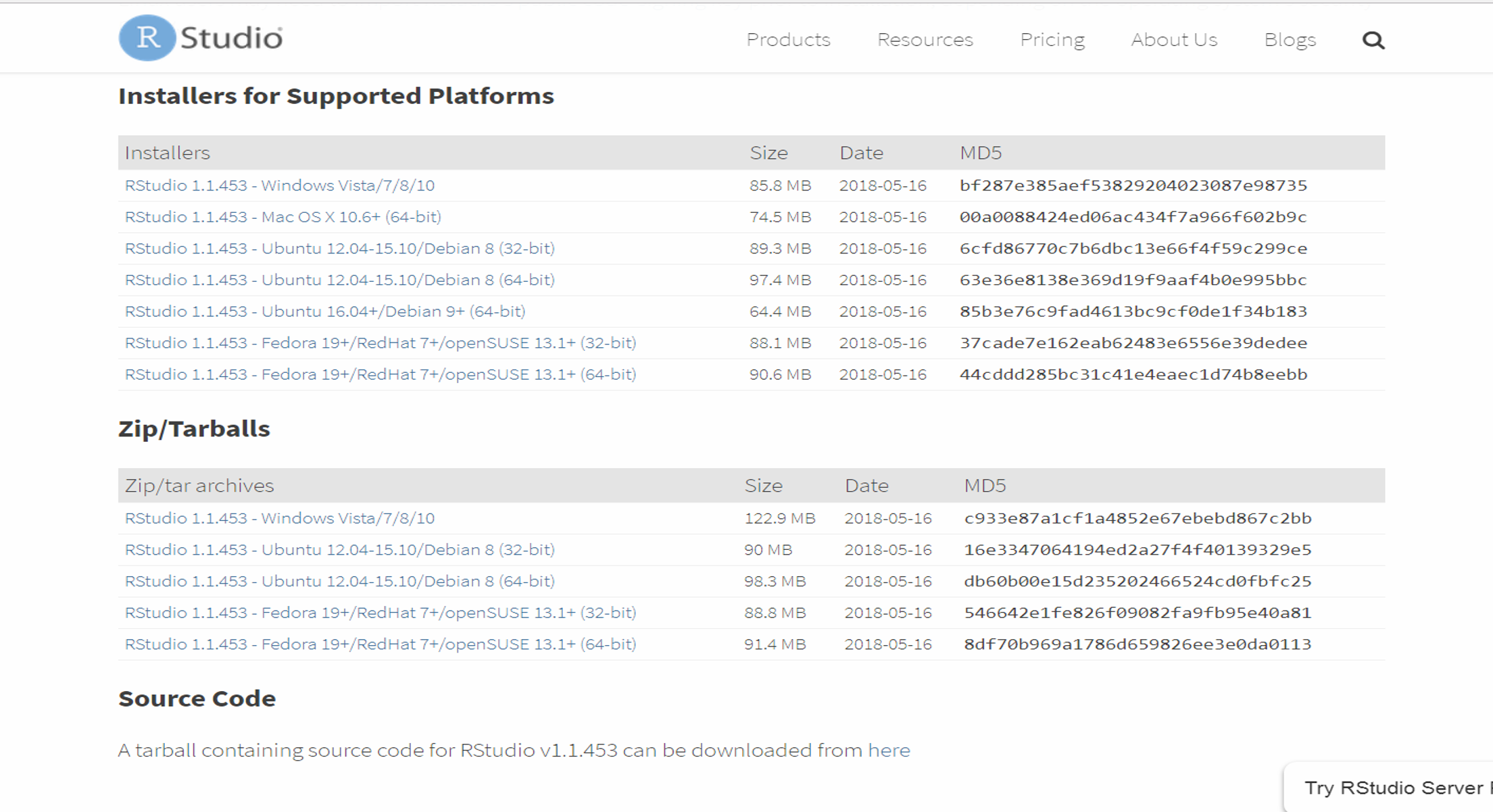
Task: Open the Resources menu
Action: (x=925, y=40)
